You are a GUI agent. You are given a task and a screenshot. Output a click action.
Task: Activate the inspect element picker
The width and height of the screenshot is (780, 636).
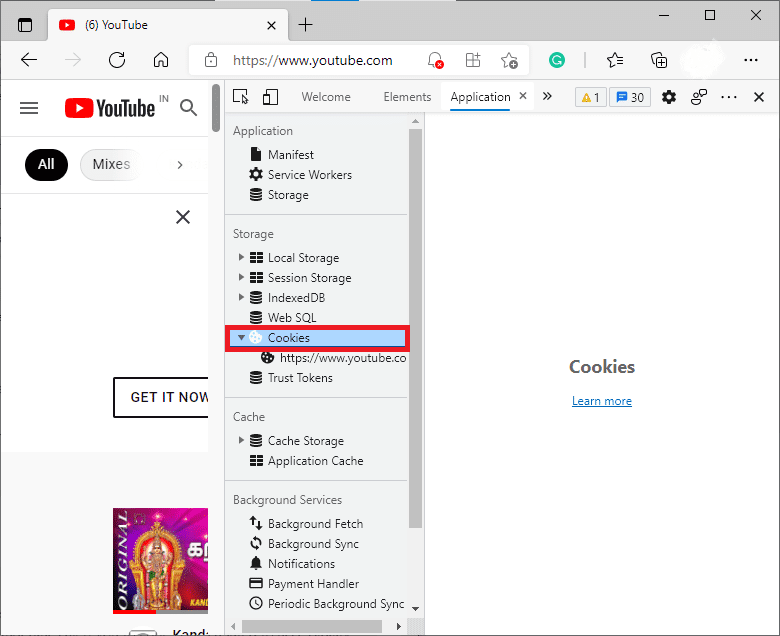(241, 96)
